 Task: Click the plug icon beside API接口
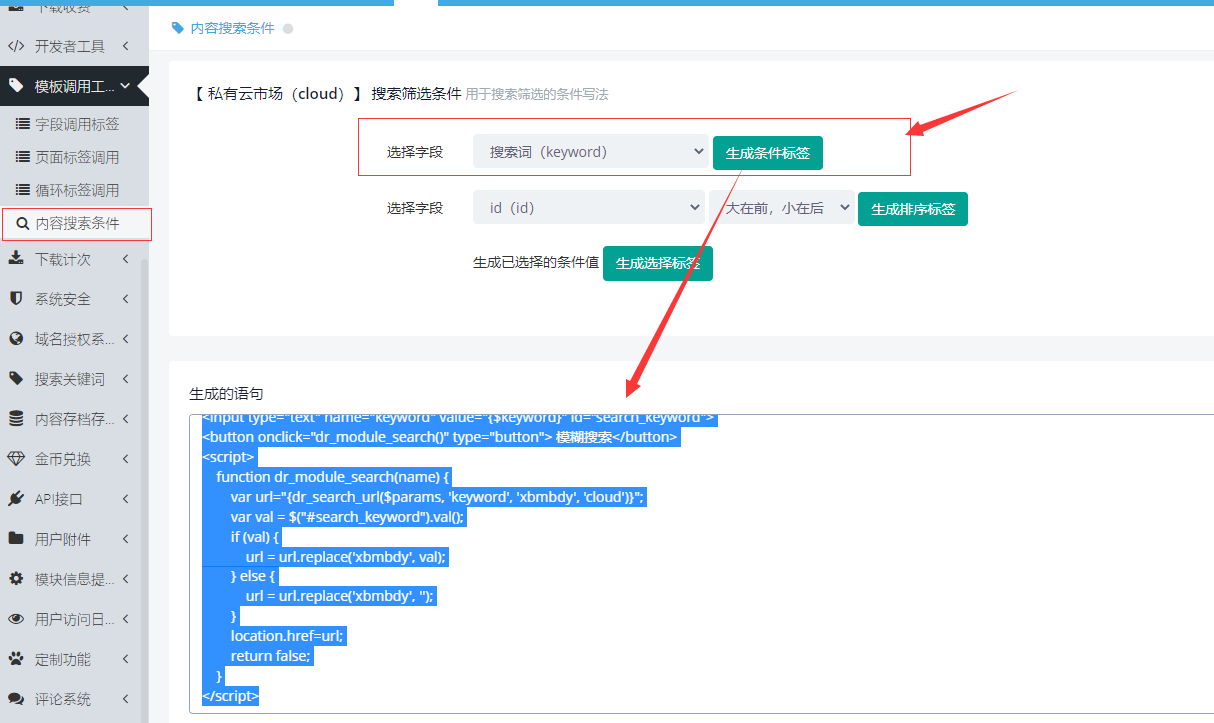[x=16, y=499]
